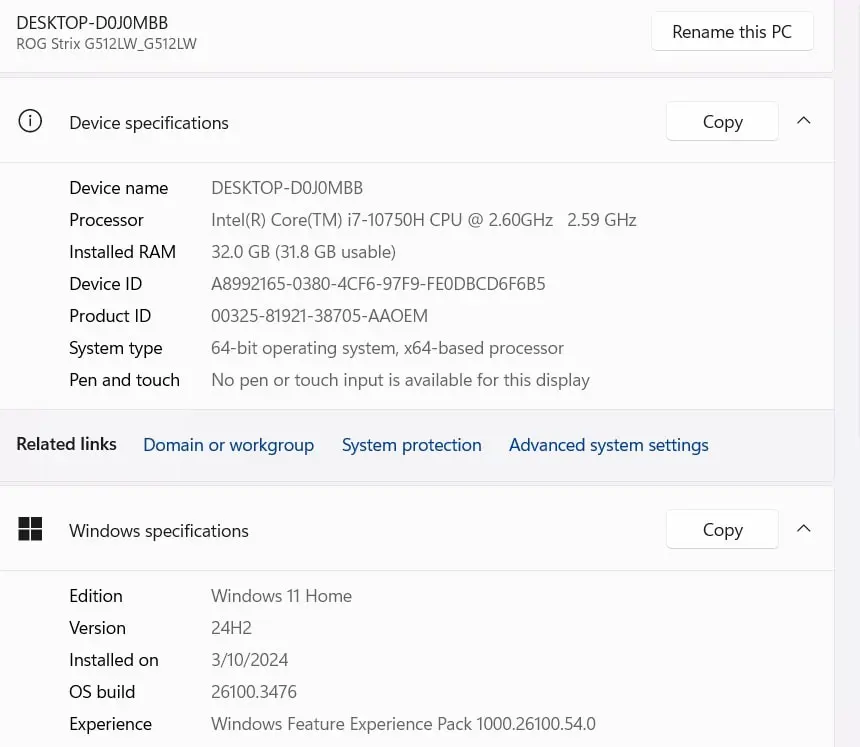Click the Device specifications info icon
860x747 pixels.
30,121
